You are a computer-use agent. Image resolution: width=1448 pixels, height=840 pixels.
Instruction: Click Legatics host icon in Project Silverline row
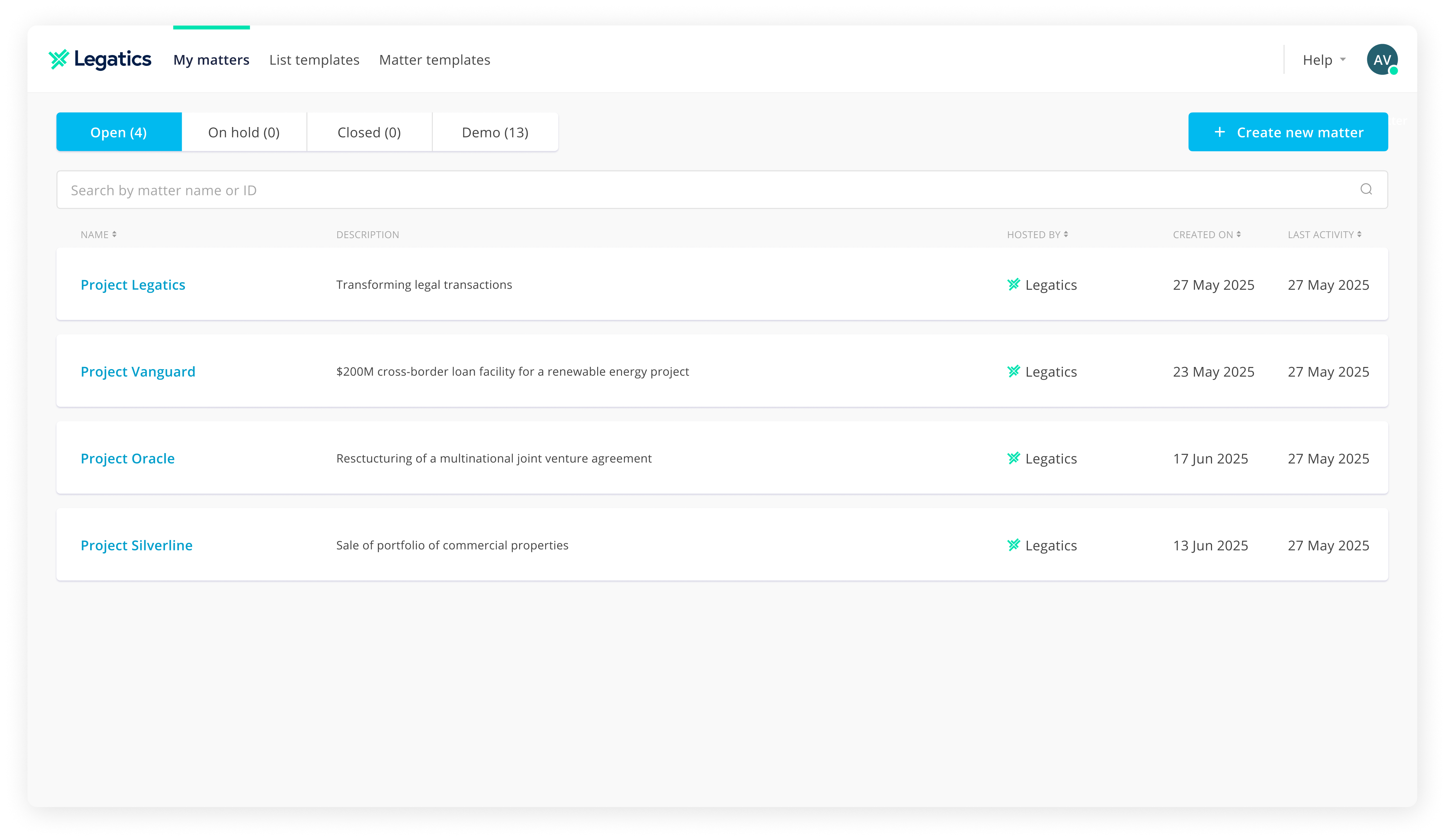tap(1014, 545)
